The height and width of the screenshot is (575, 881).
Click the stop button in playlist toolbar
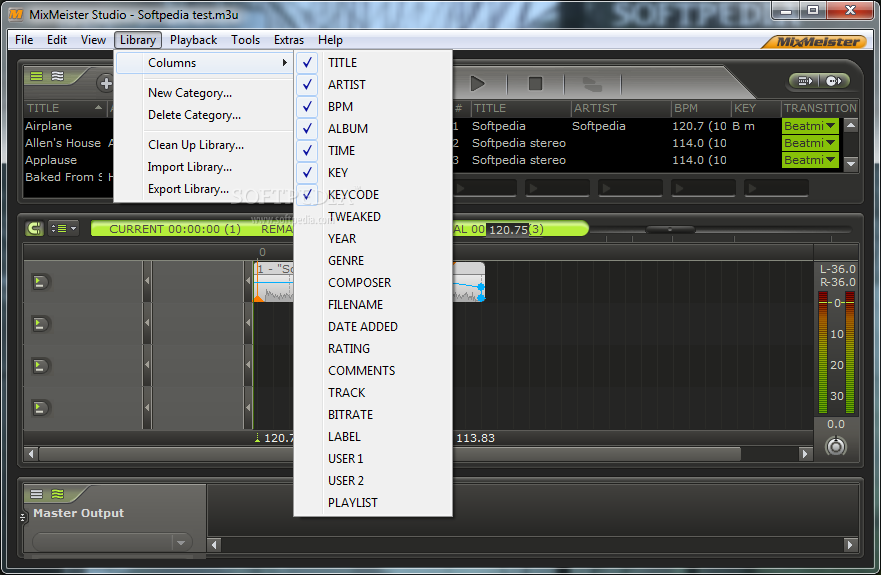click(x=535, y=84)
